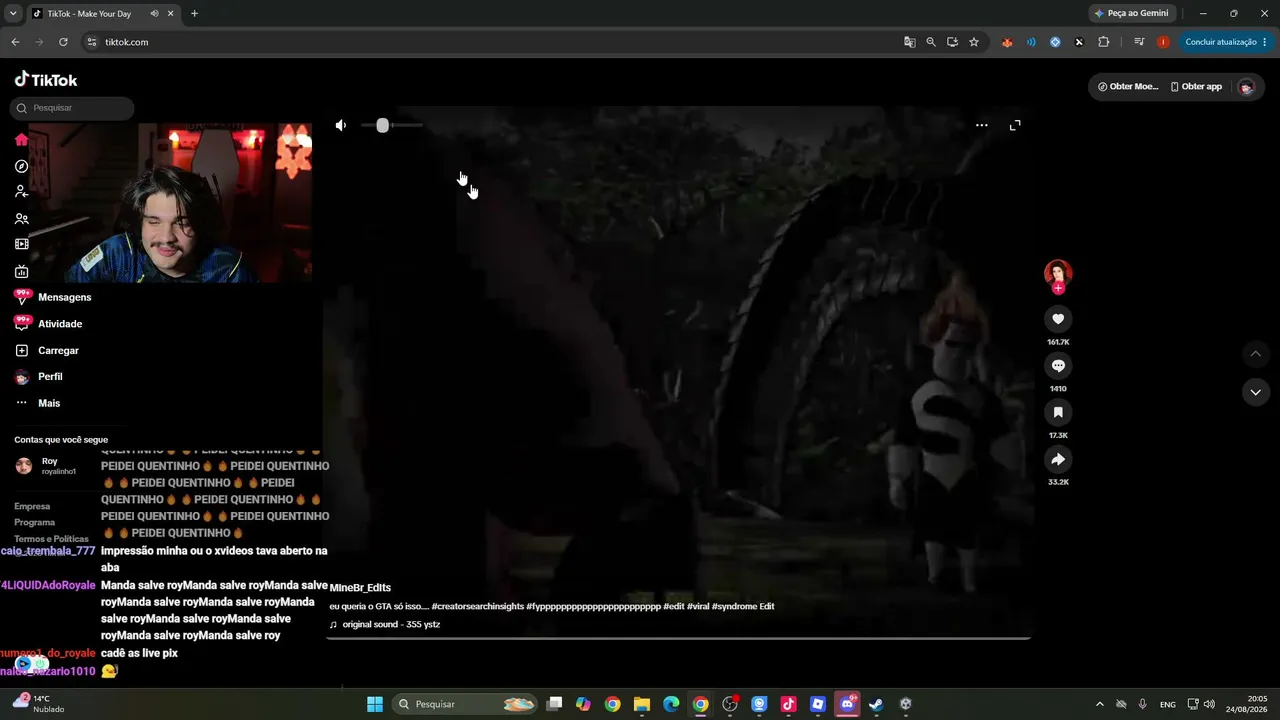Open the tab search dropdown arrow

click(x=13, y=14)
